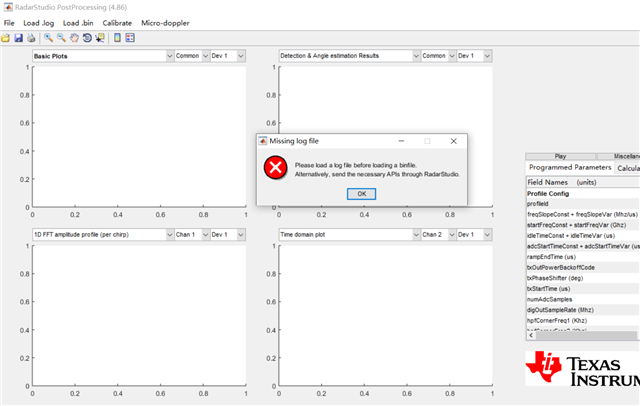Click the Open file folder icon

pyautogui.click(x=5, y=38)
